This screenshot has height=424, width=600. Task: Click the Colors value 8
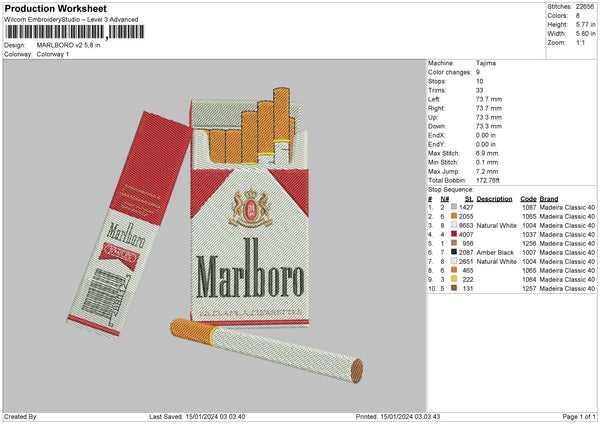pos(578,16)
